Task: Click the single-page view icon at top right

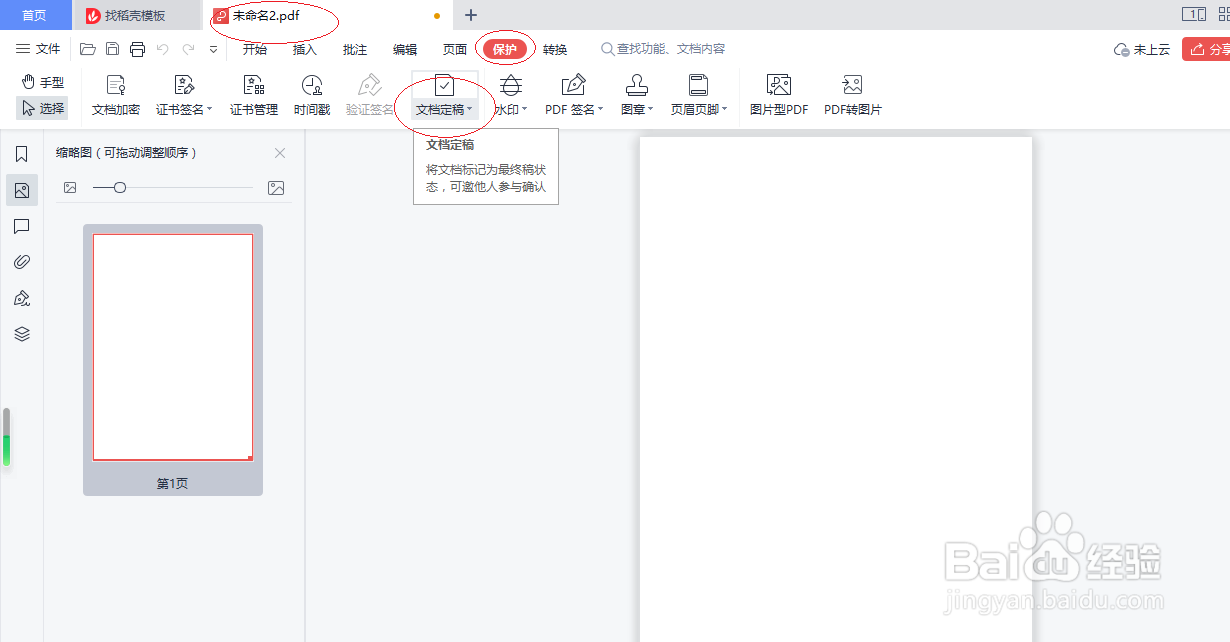Action: coord(1193,15)
